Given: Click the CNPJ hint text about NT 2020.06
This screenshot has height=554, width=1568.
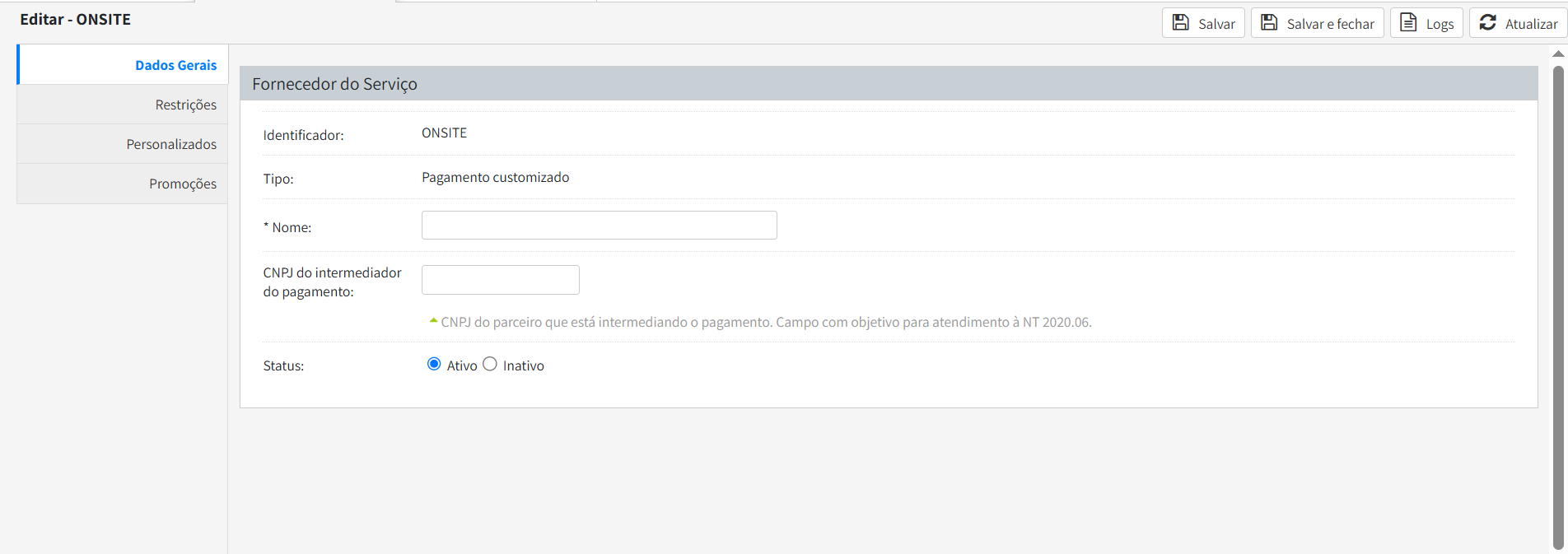Looking at the screenshot, I should point(766,322).
